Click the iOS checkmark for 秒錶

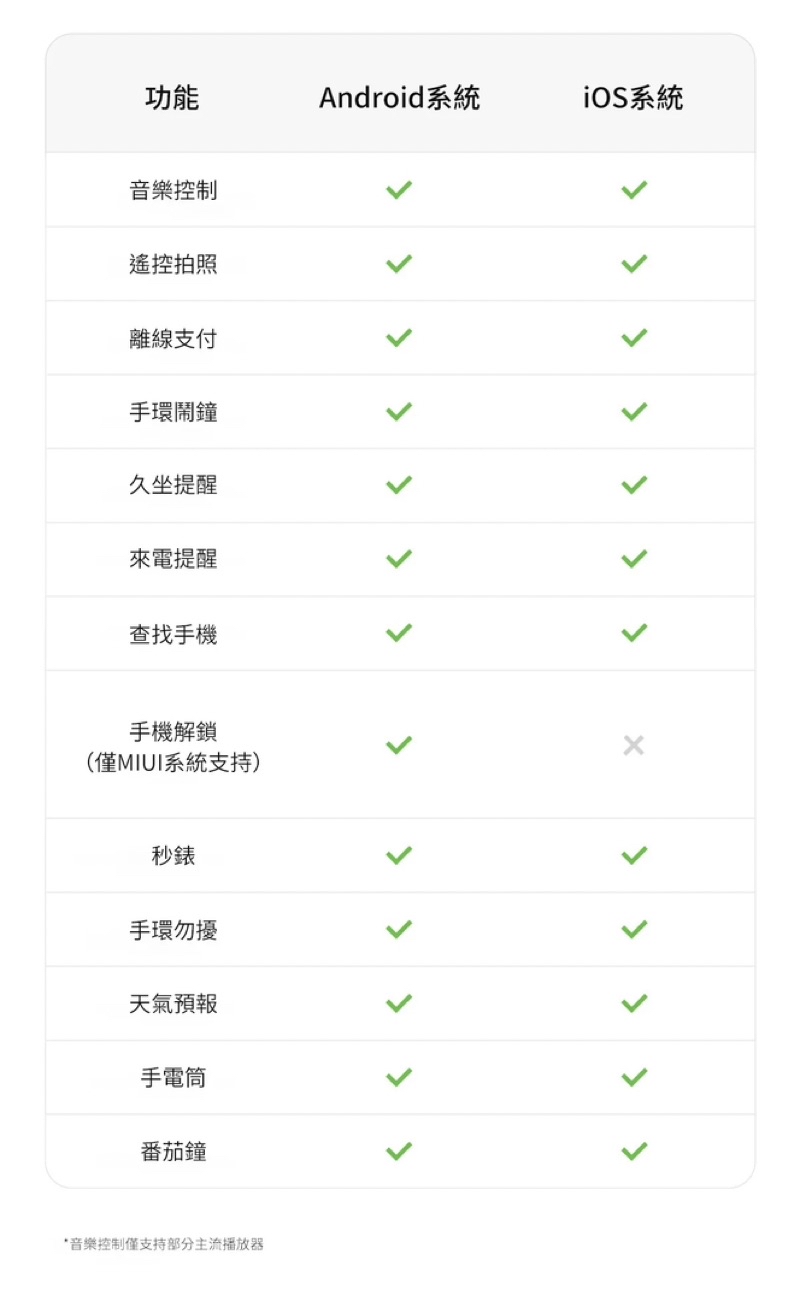(634, 856)
